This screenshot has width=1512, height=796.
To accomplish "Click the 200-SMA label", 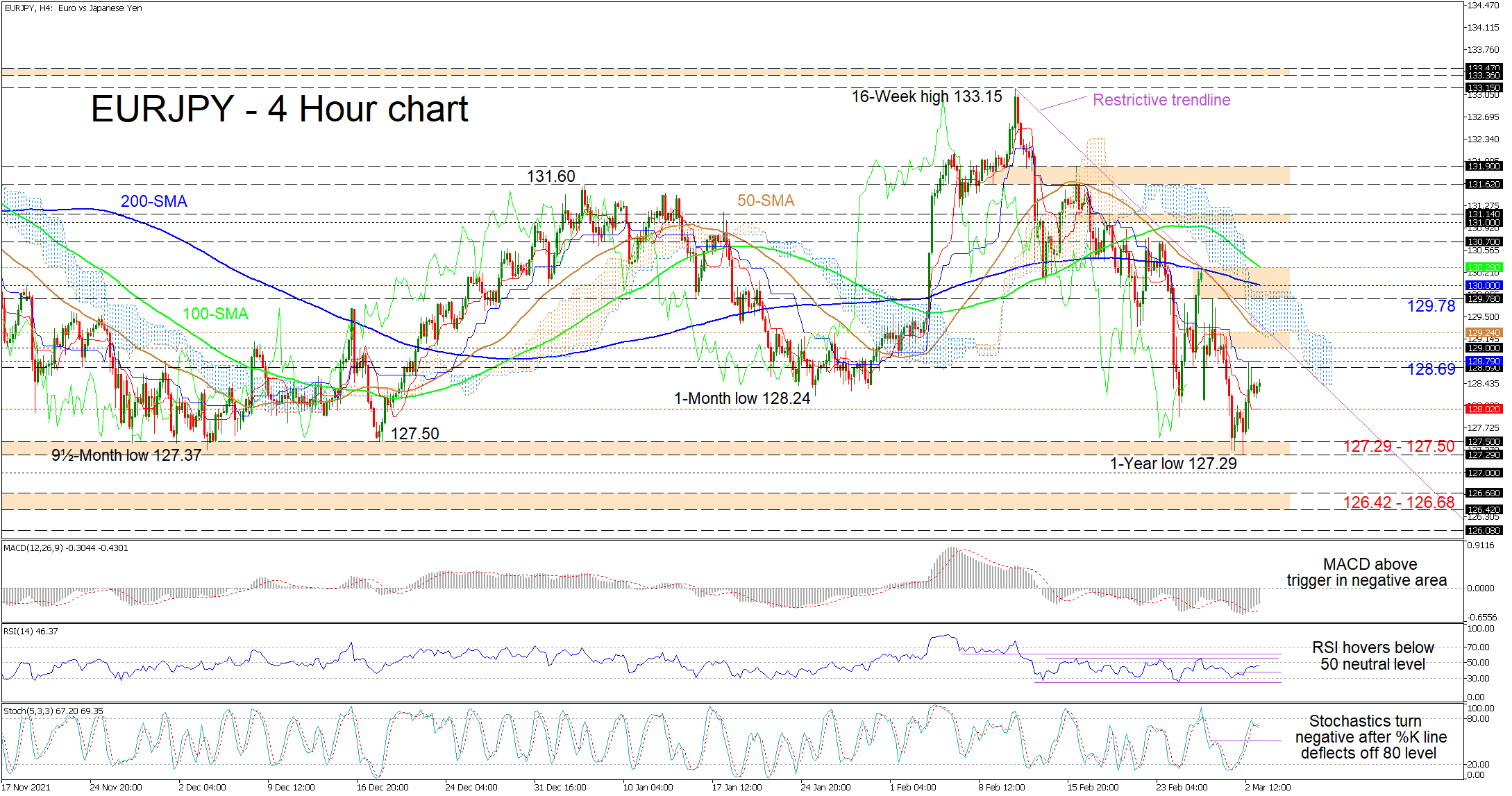I will point(153,201).
